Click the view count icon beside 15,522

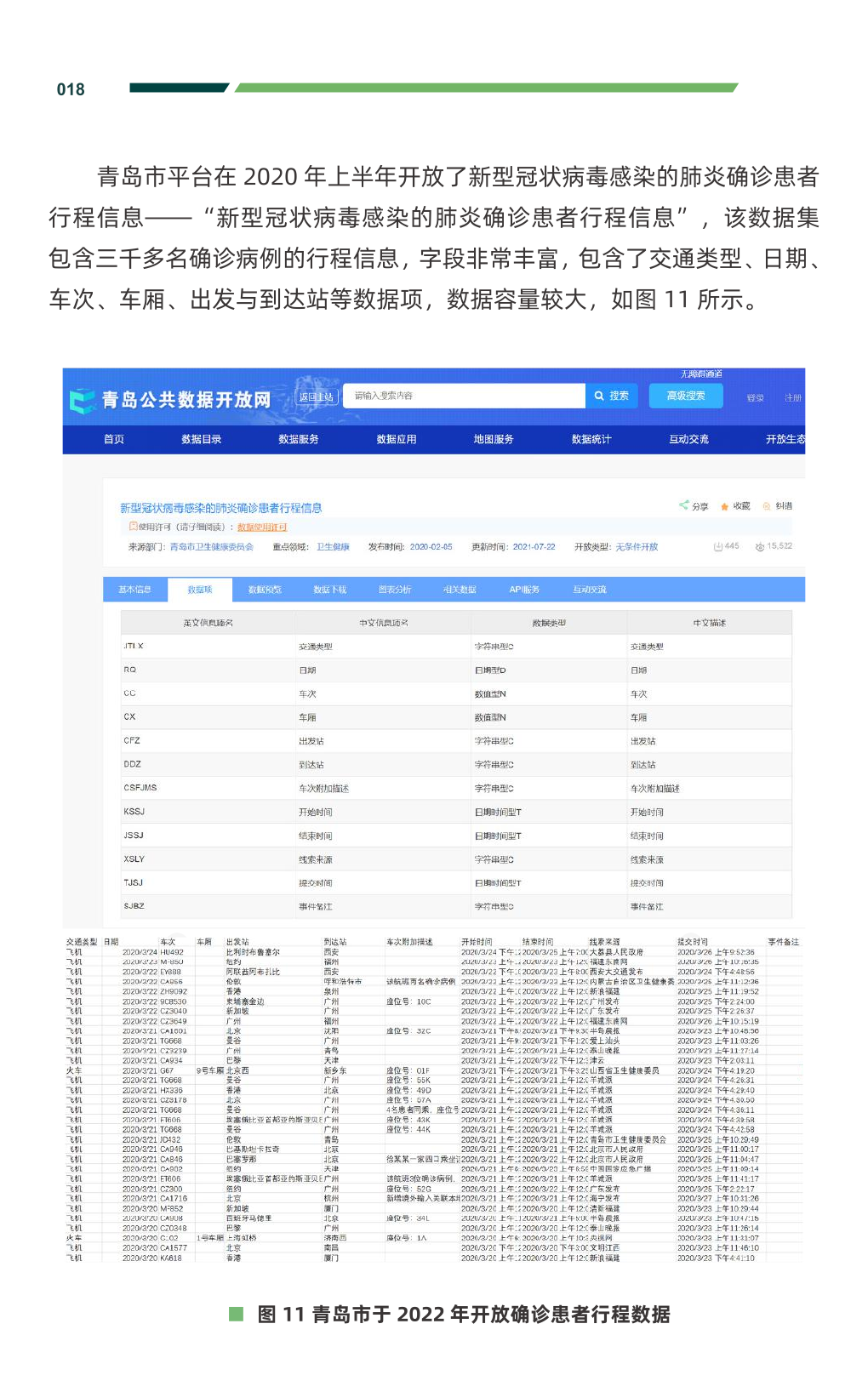[x=760, y=546]
